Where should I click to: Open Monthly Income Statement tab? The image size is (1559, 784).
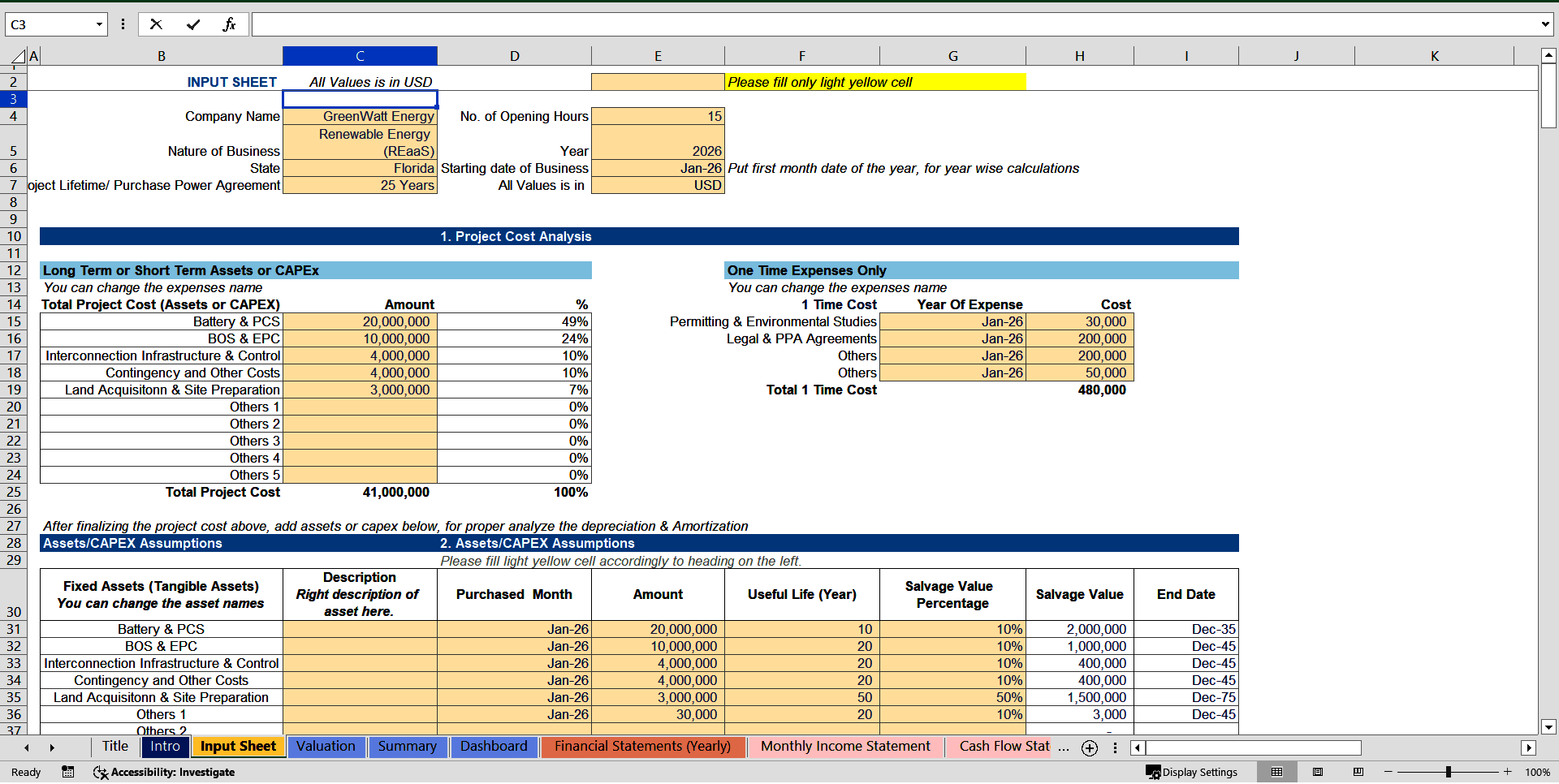[845, 747]
